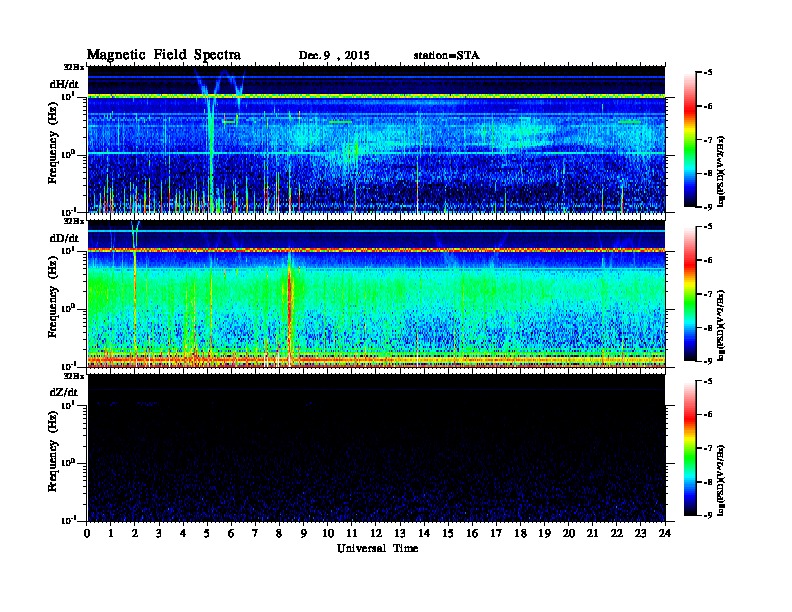
Task: Click the "Magnetic Field Spectra" title
Action: tap(164, 55)
